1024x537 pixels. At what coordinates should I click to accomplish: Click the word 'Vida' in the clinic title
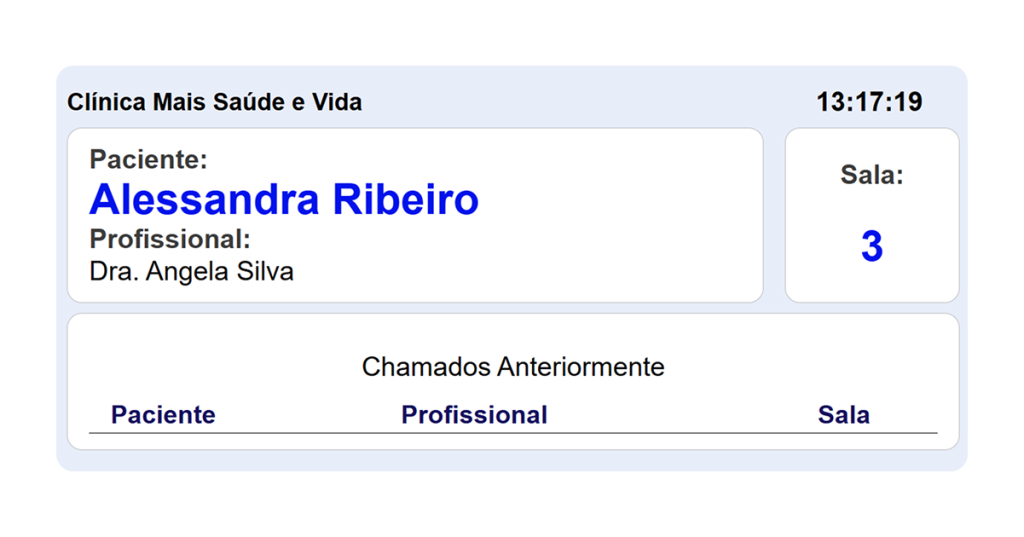pyautogui.click(x=338, y=102)
